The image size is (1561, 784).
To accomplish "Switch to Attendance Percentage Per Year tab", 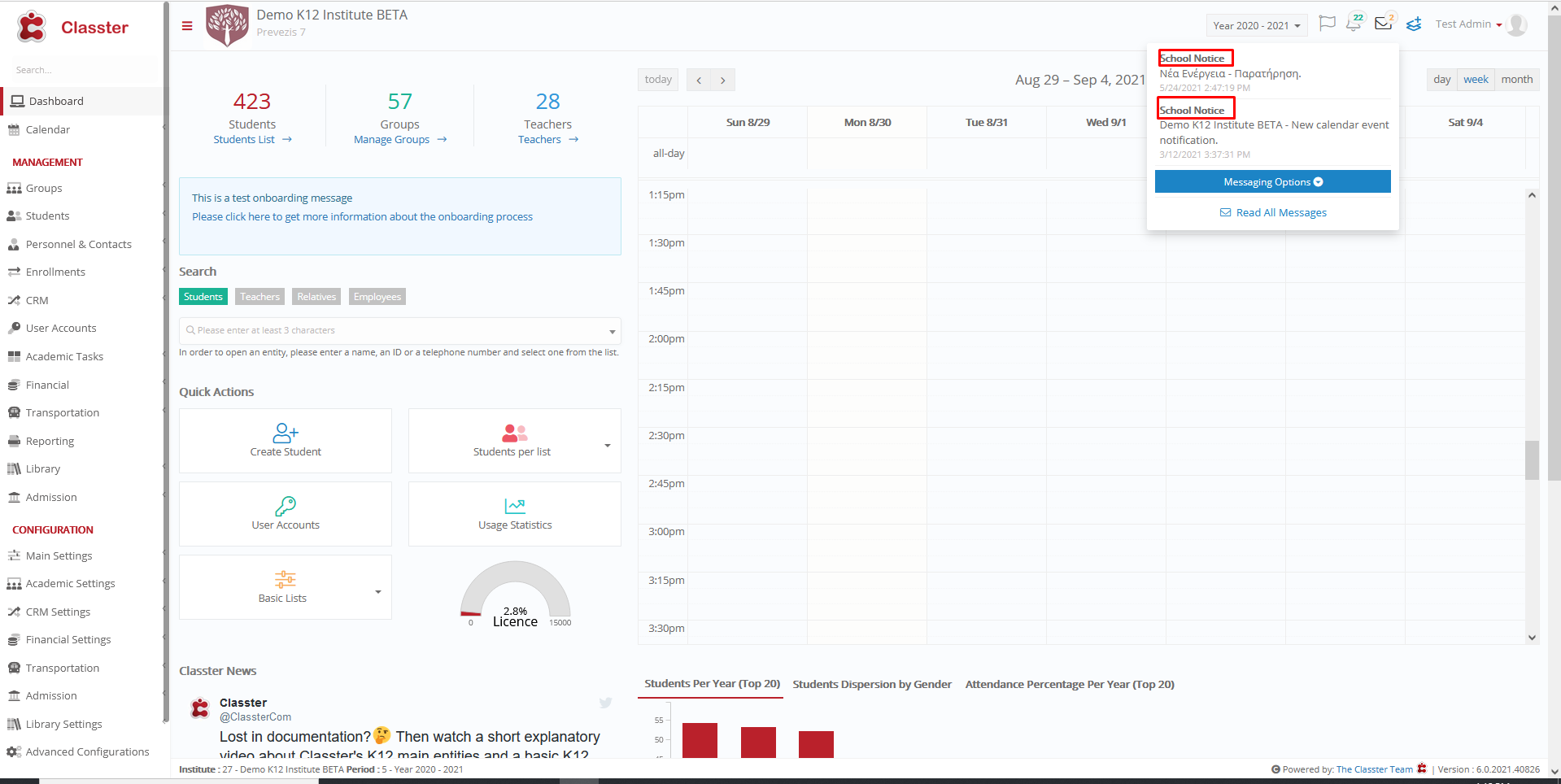I will 1070,685.
